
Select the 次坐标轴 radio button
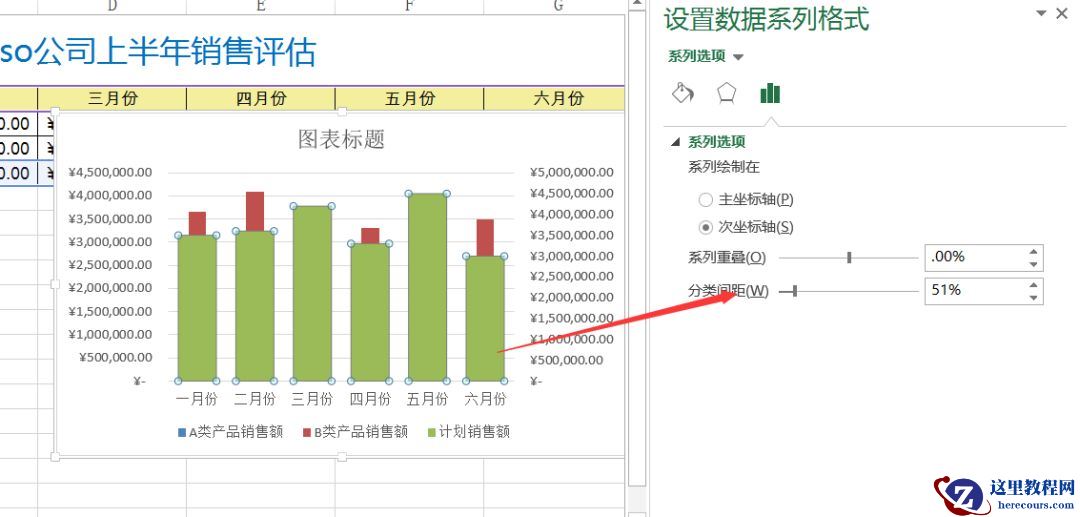(706, 227)
